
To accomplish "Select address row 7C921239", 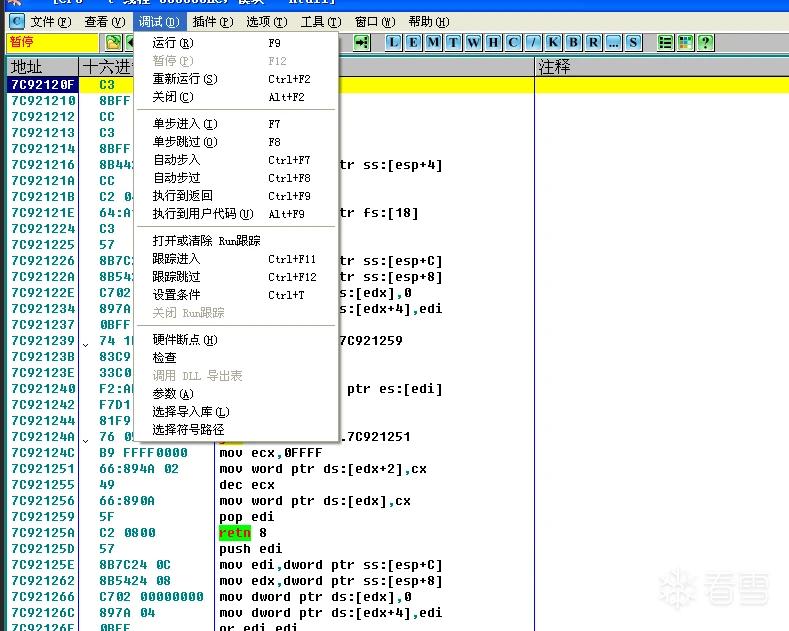I will pyautogui.click(x=42, y=341).
